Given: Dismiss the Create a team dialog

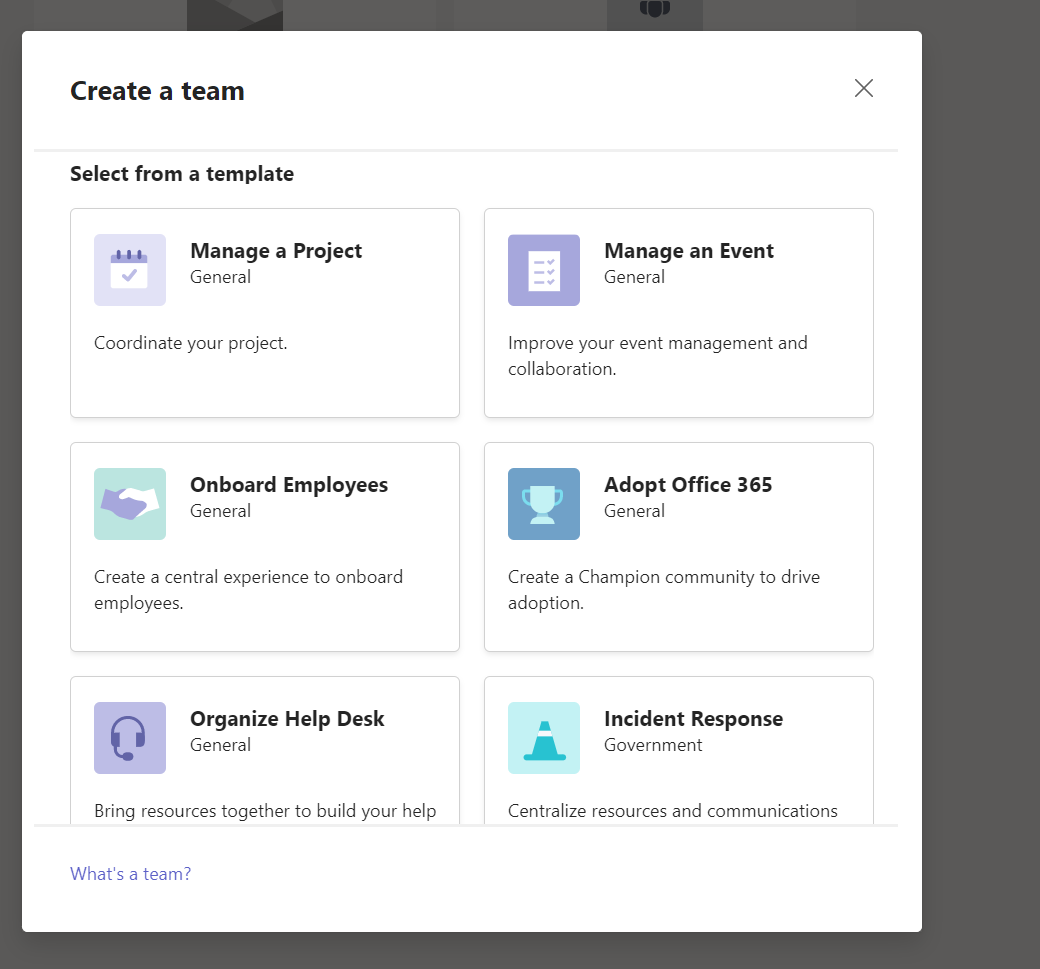Looking at the screenshot, I should pyautogui.click(x=863, y=88).
